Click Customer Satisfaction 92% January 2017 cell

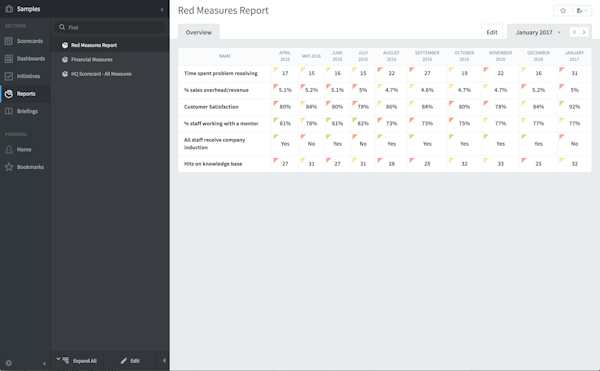(x=574, y=107)
